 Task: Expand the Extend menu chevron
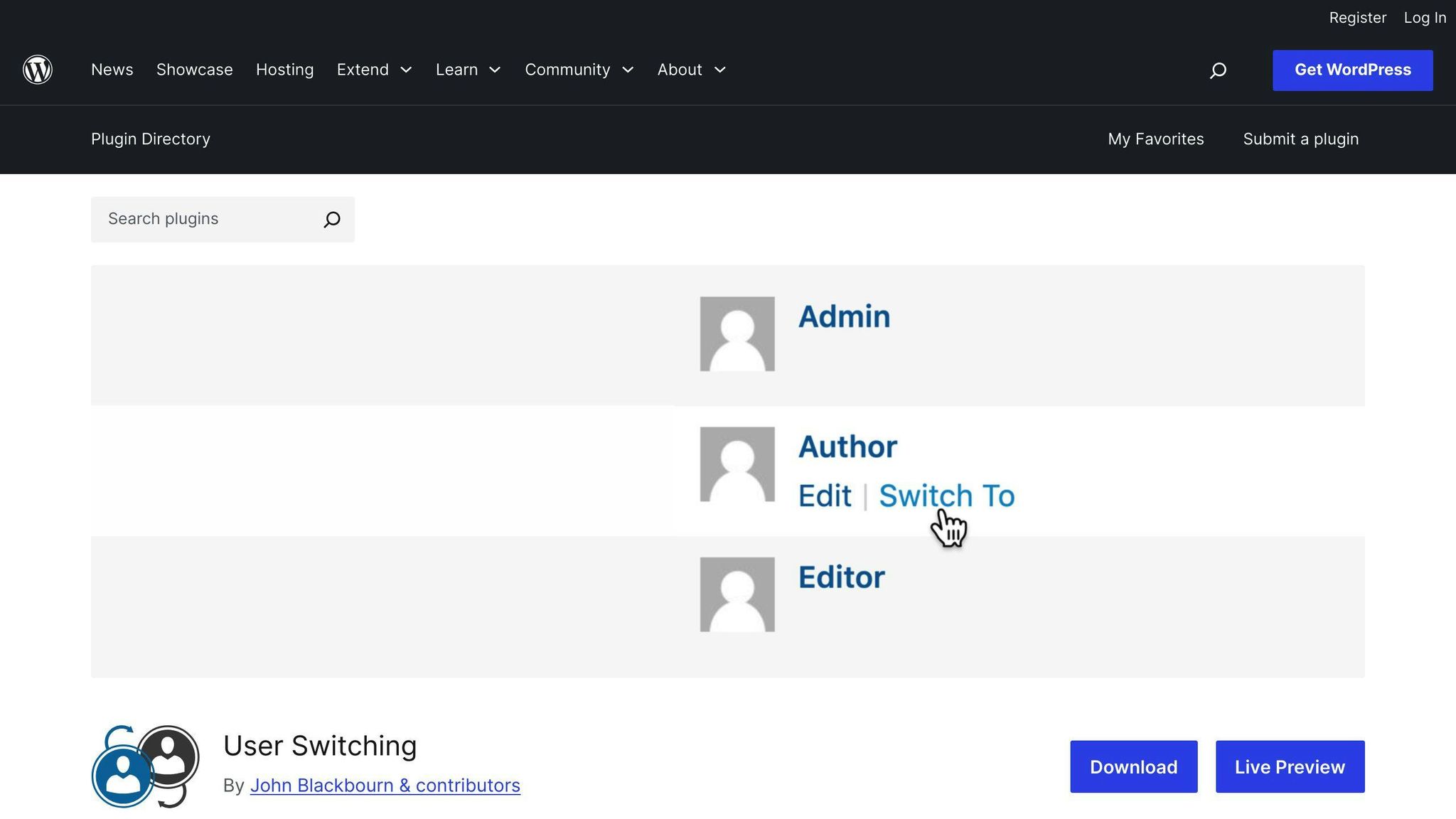(406, 70)
